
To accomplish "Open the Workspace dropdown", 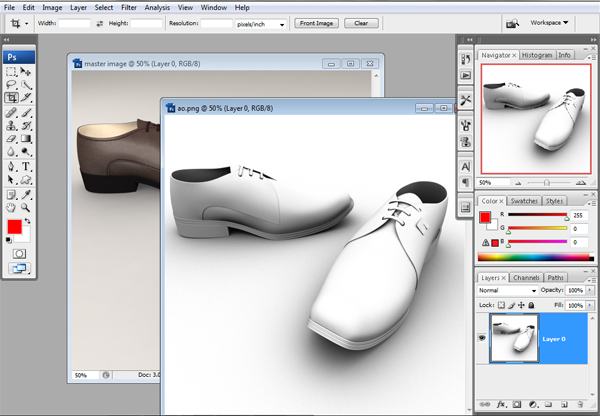I will (549, 23).
